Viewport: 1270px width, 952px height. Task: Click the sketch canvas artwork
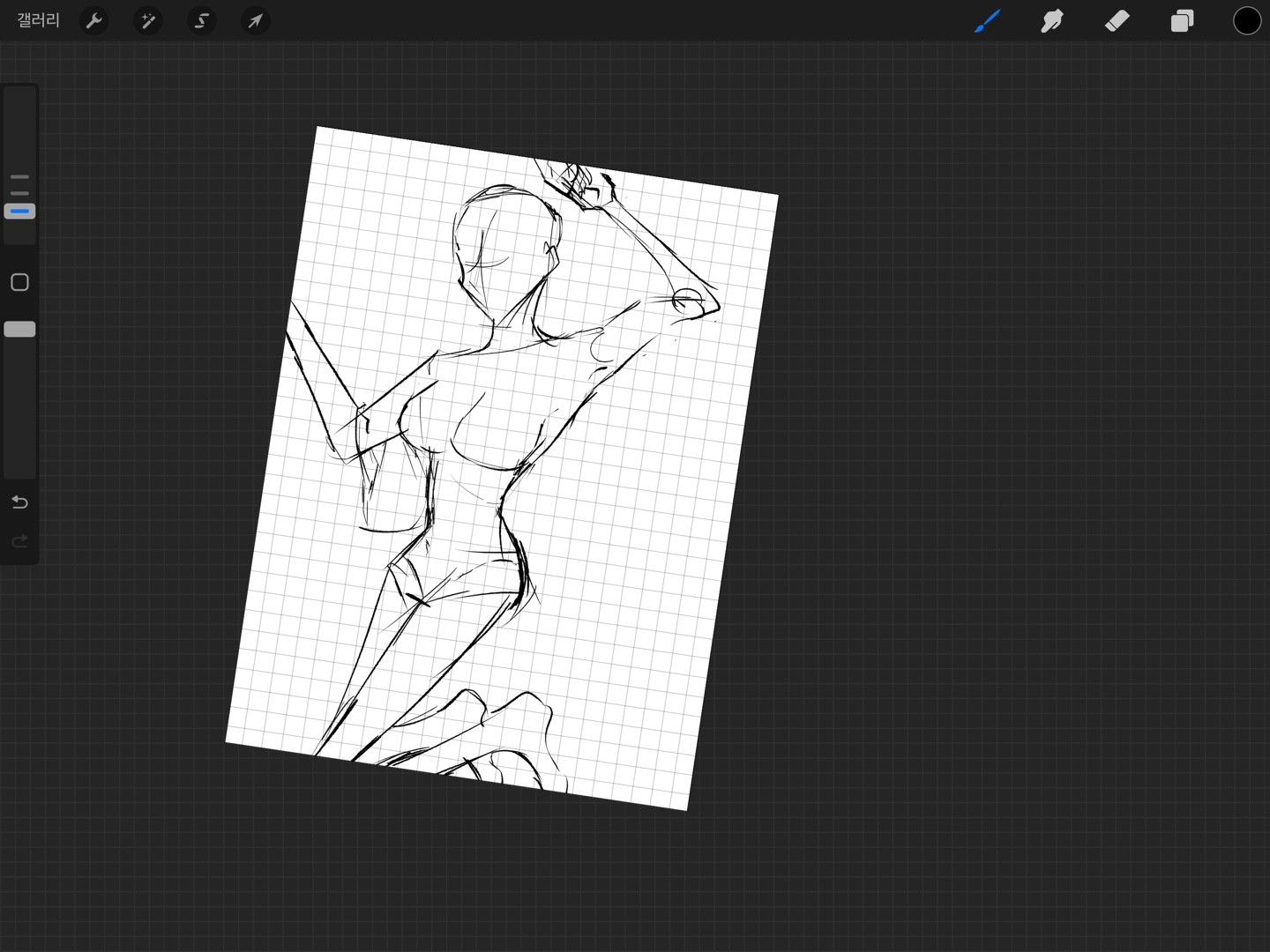tap(502, 468)
